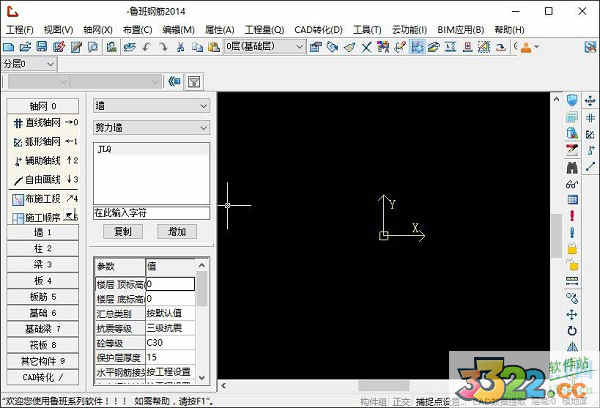Click the orange person user icon
Viewport: 600px width, 408px height.
(527, 47)
